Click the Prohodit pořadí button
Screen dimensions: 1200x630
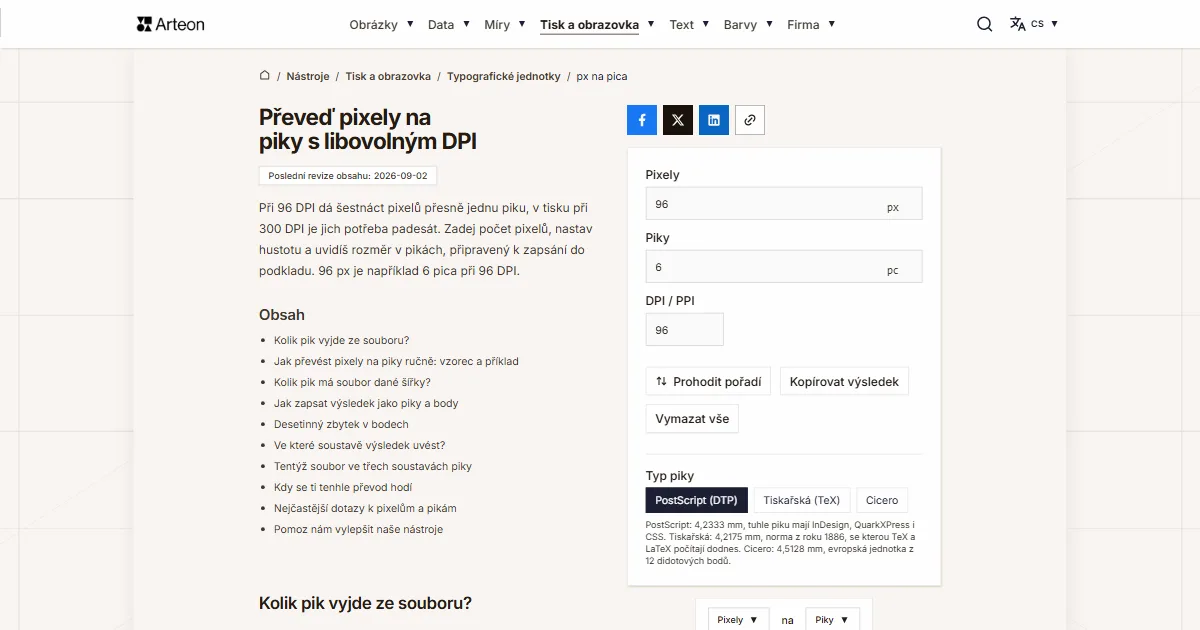tap(708, 381)
